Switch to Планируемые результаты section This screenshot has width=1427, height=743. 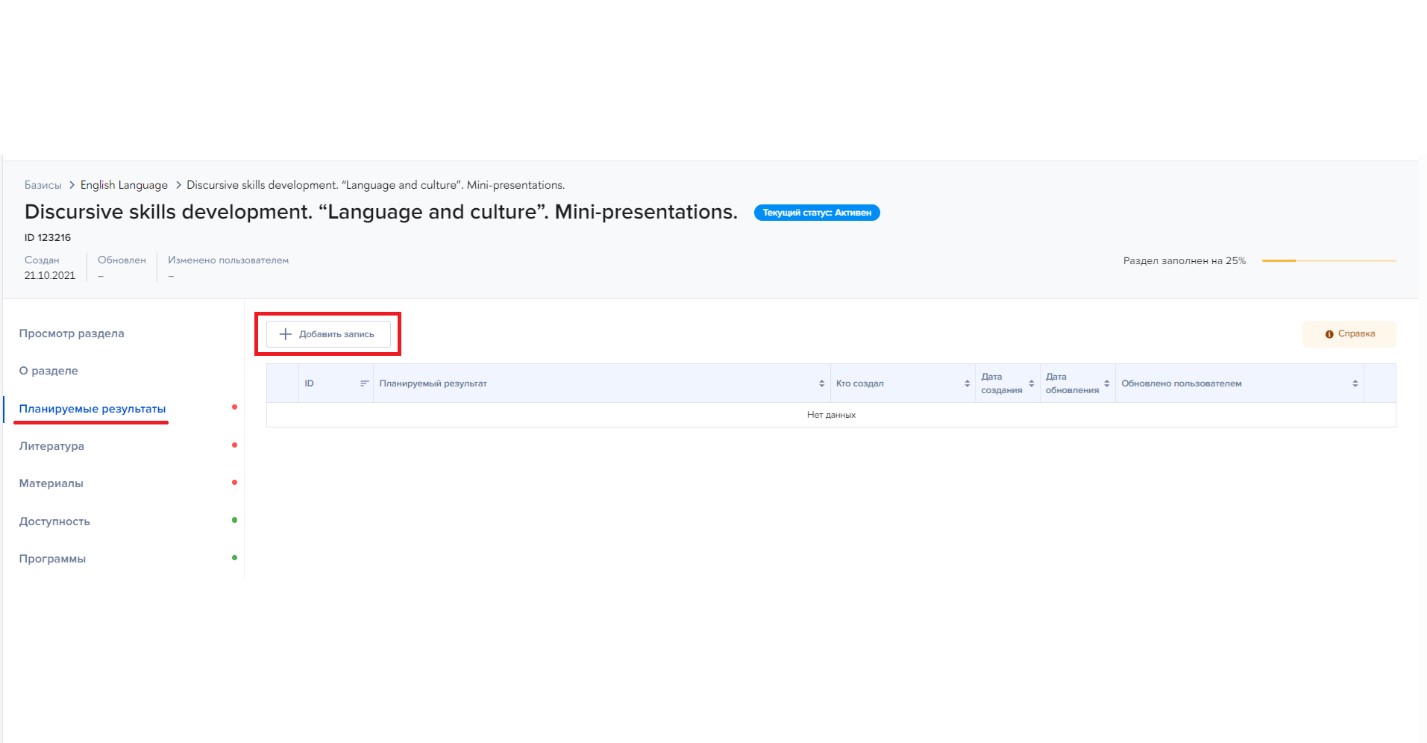[92, 409]
